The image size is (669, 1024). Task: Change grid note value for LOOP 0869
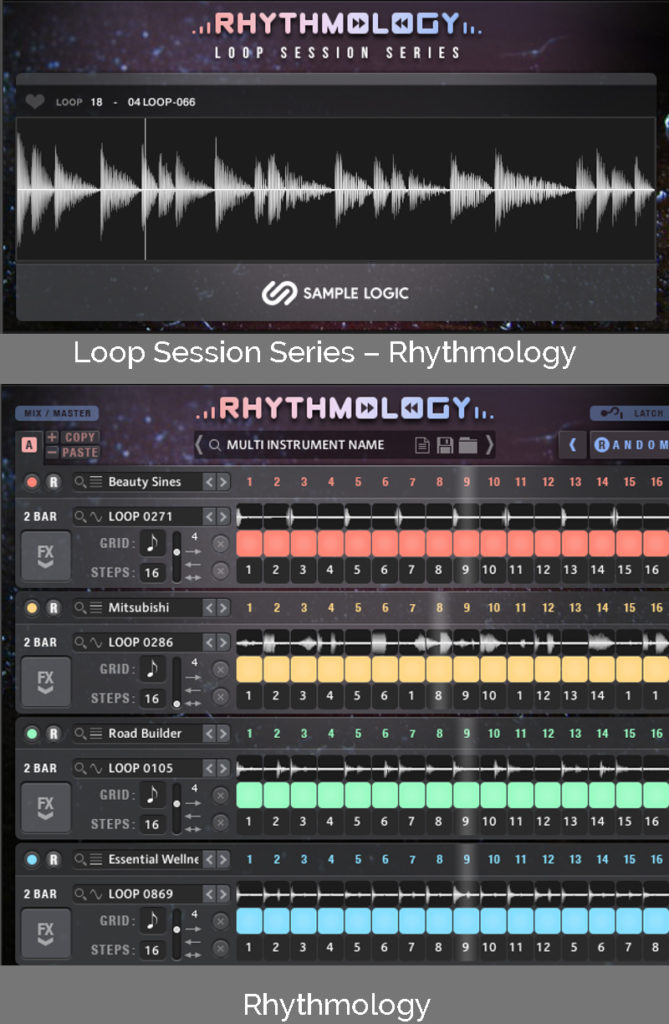coord(152,920)
